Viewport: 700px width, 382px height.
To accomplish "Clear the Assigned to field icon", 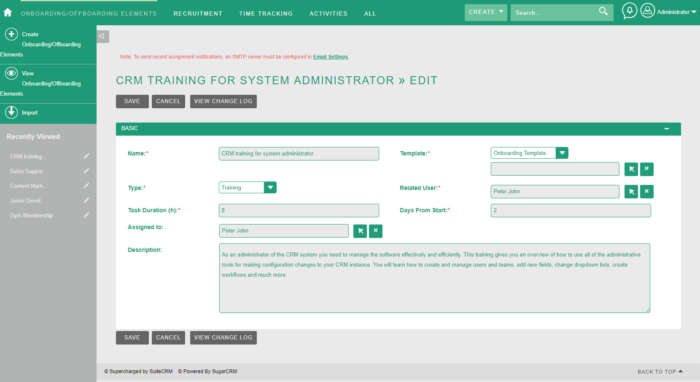I will tap(375, 231).
